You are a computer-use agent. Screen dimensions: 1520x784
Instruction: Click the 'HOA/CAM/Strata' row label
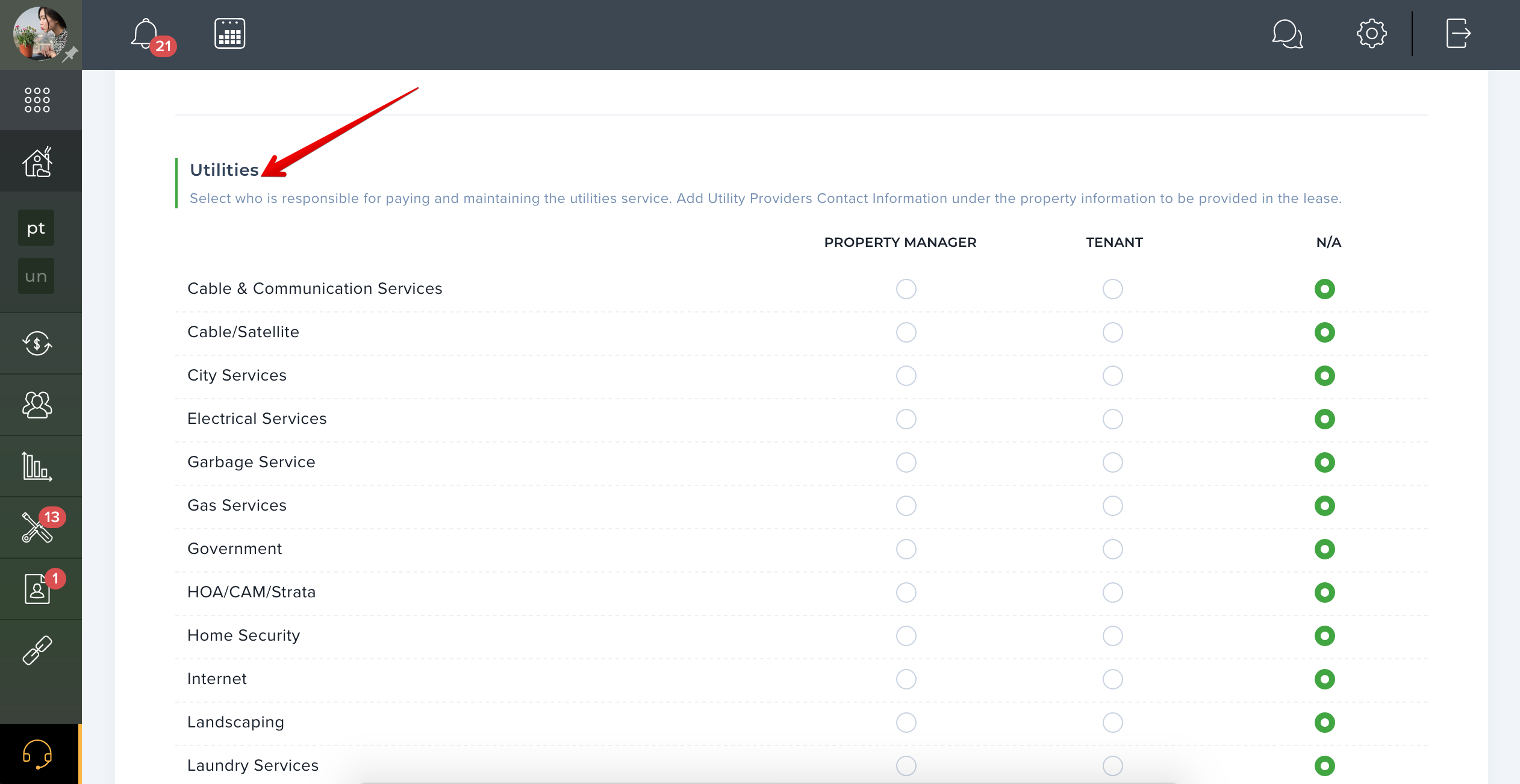pyautogui.click(x=252, y=592)
